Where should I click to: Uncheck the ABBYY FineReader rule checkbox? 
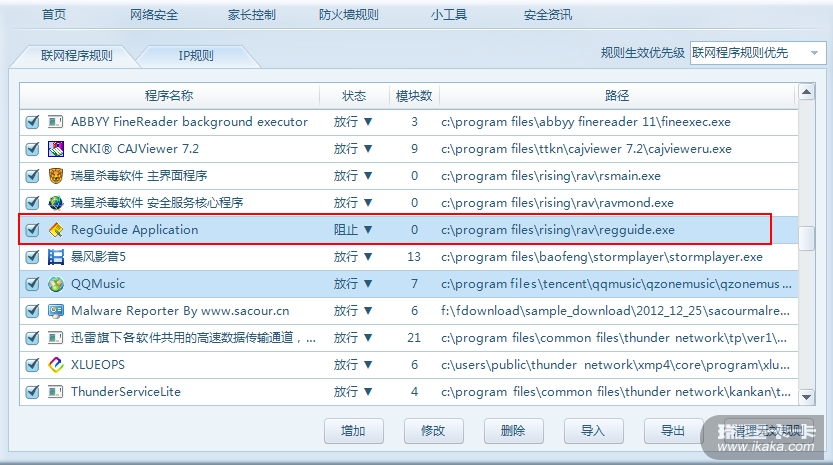click(32, 122)
